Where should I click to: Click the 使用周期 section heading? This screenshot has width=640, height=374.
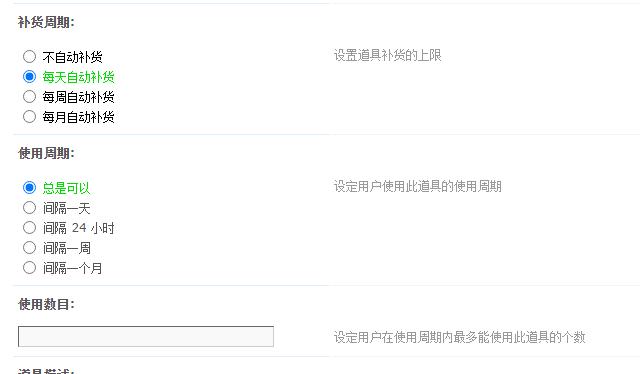pyautogui.click(x=46, y=153)
